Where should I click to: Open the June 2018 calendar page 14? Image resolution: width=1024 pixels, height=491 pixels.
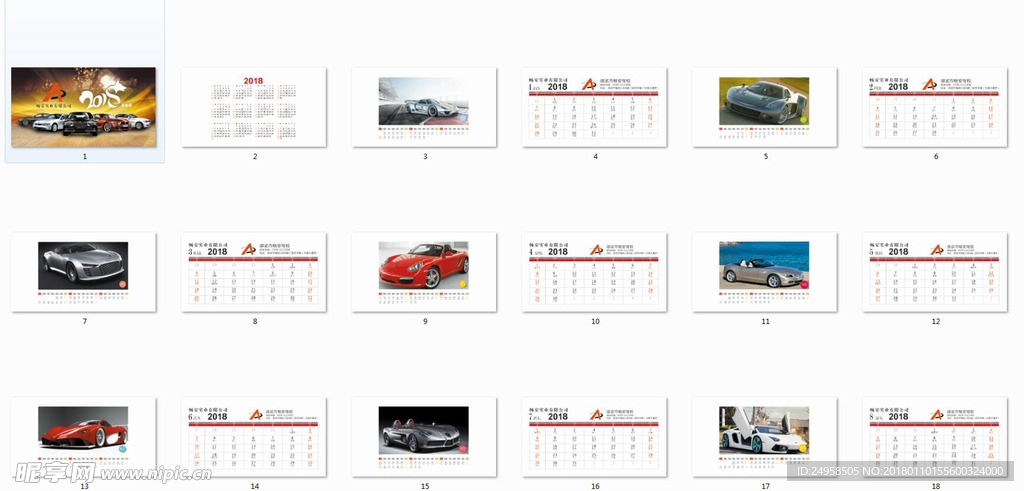(x=254, y=436)
